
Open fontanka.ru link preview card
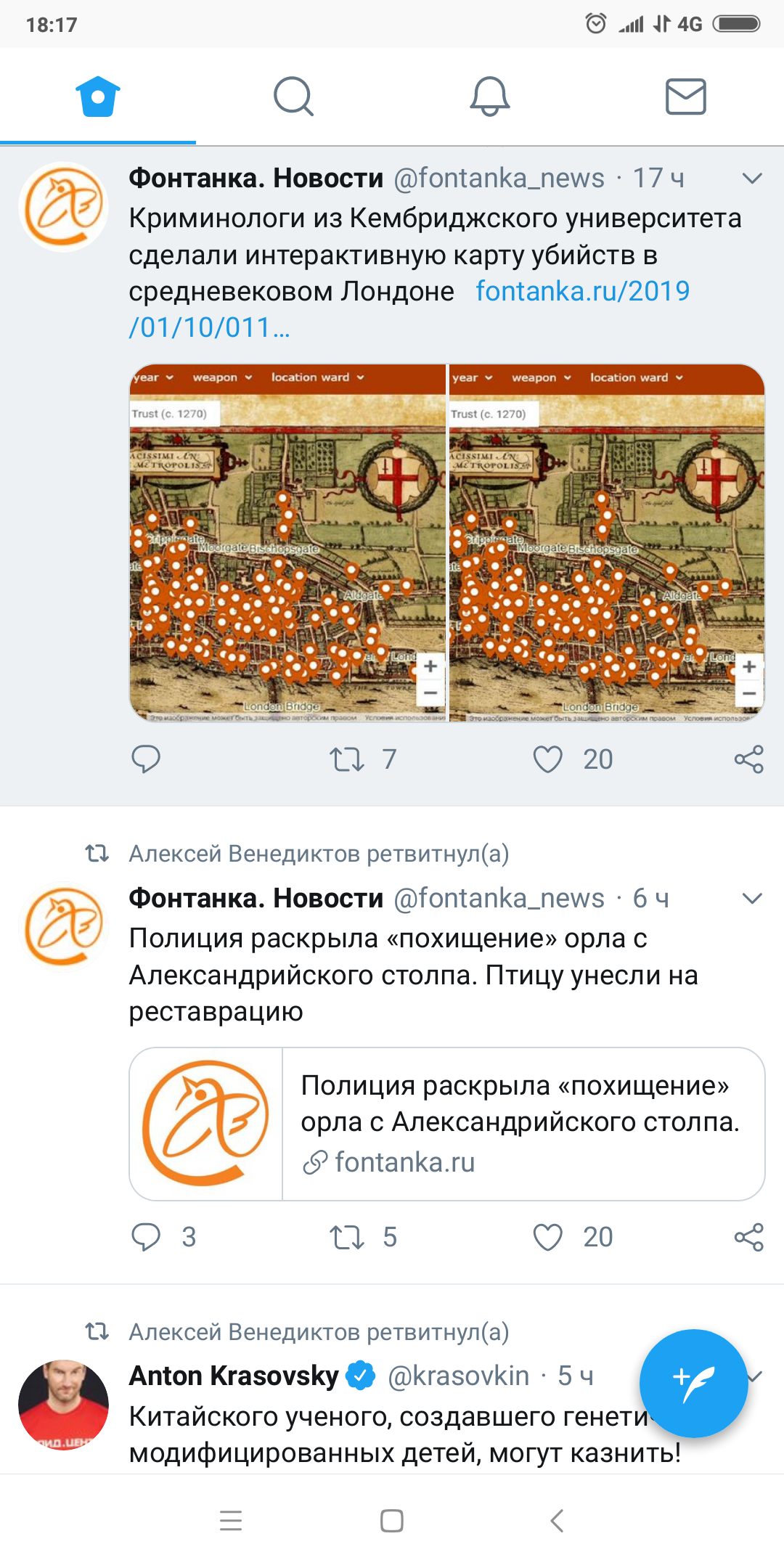447,1124
